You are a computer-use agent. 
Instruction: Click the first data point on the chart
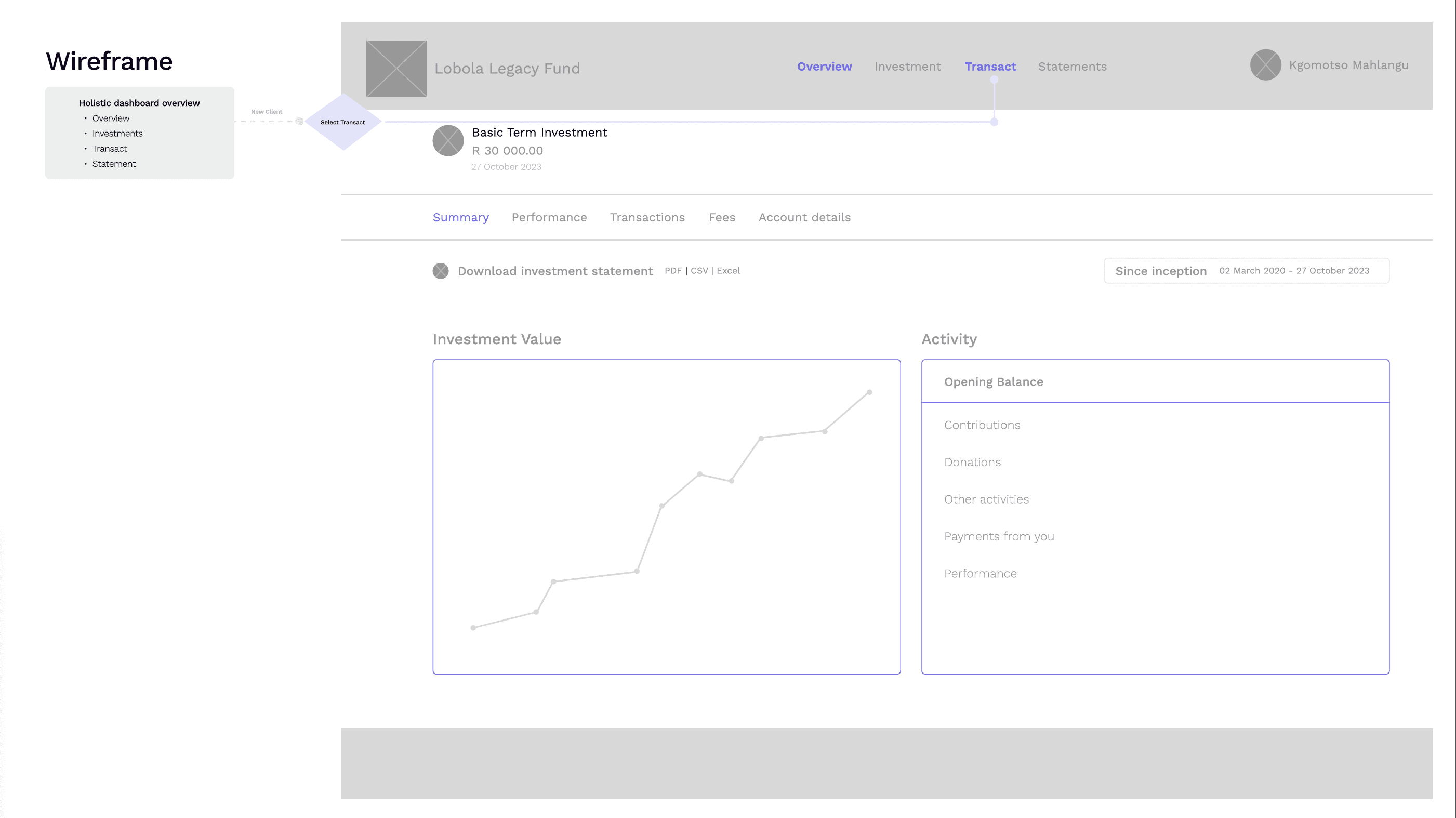473,627
